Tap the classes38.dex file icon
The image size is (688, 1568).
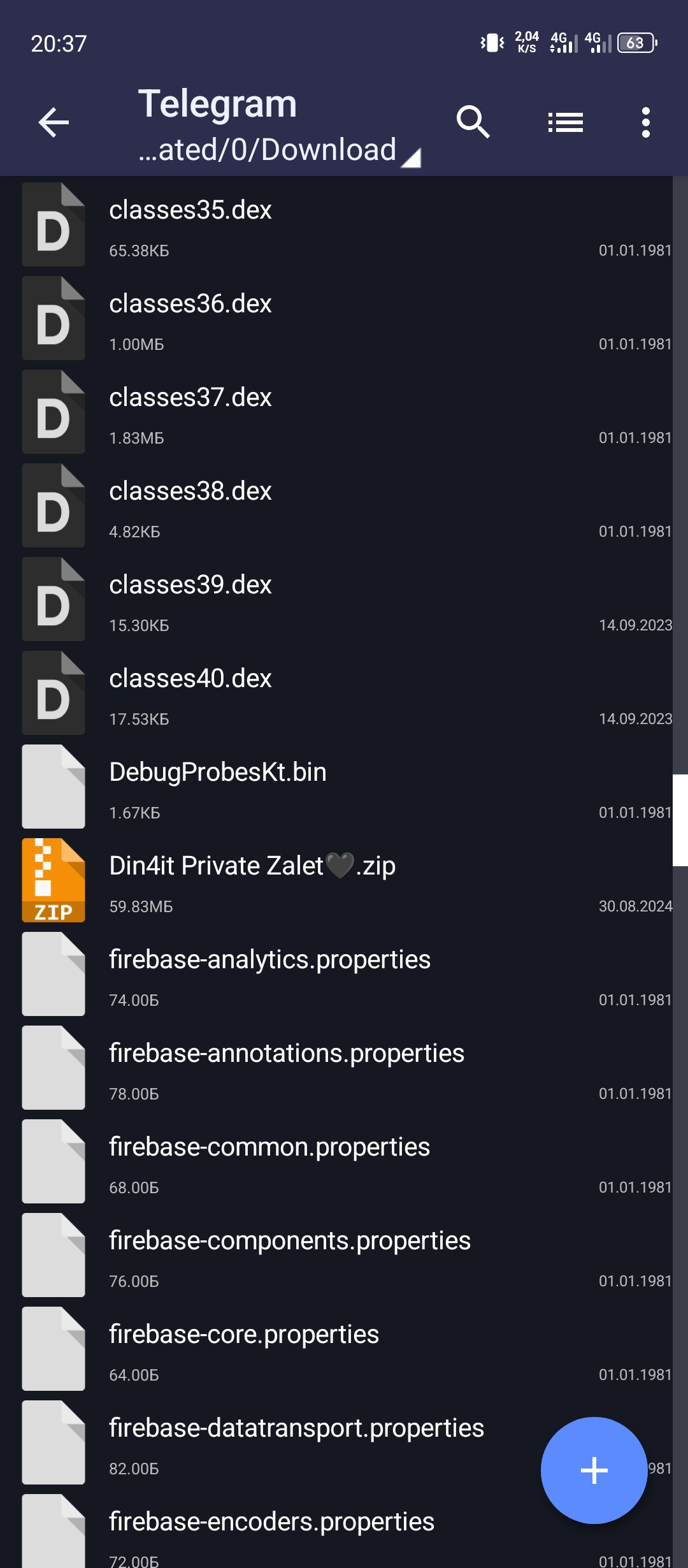pyautogui.click(x=54, y=505)
